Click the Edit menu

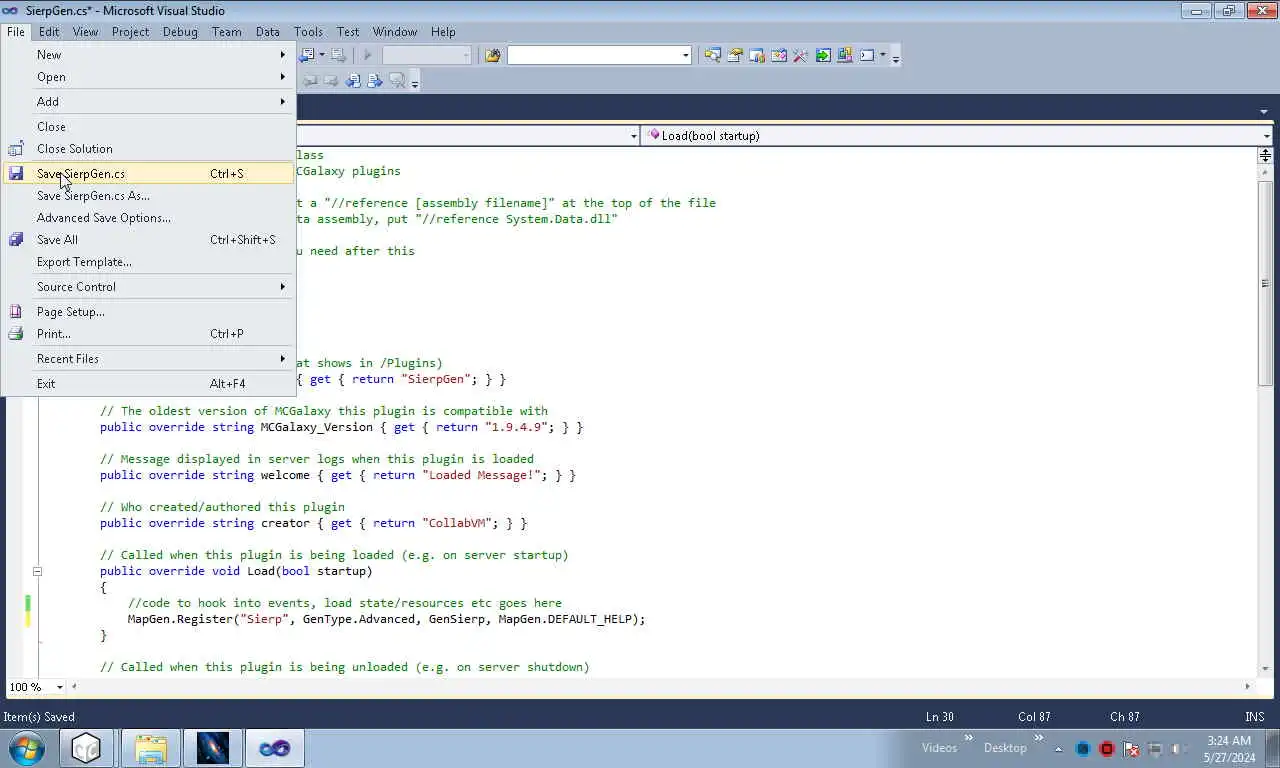49,31
